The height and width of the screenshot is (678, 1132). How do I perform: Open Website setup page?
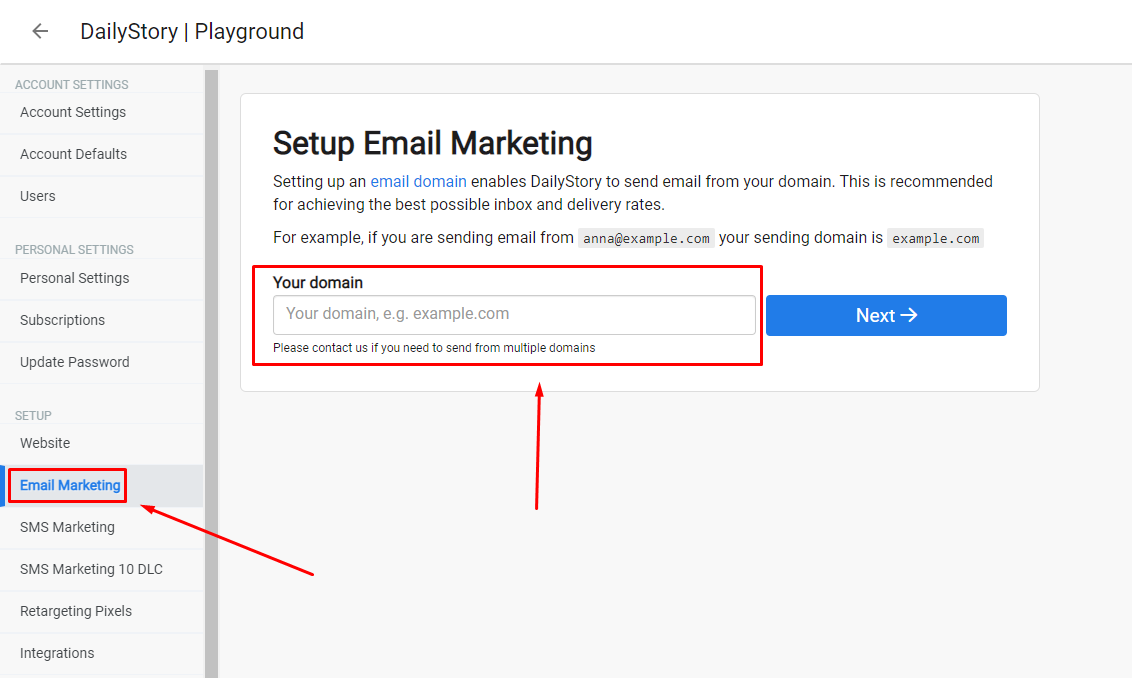(x=102, y=443)
